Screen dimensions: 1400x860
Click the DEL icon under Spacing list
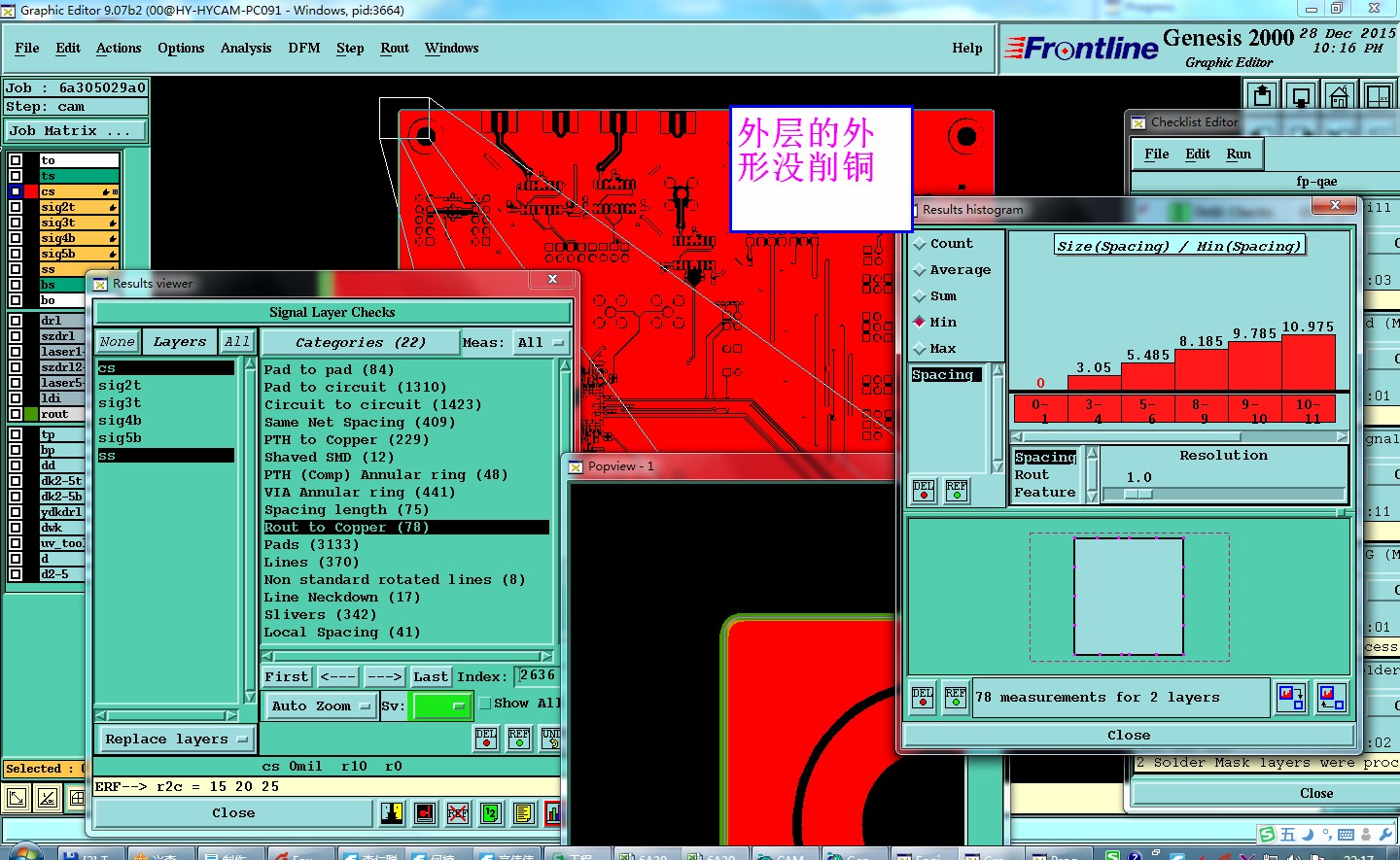pos(924,491)
